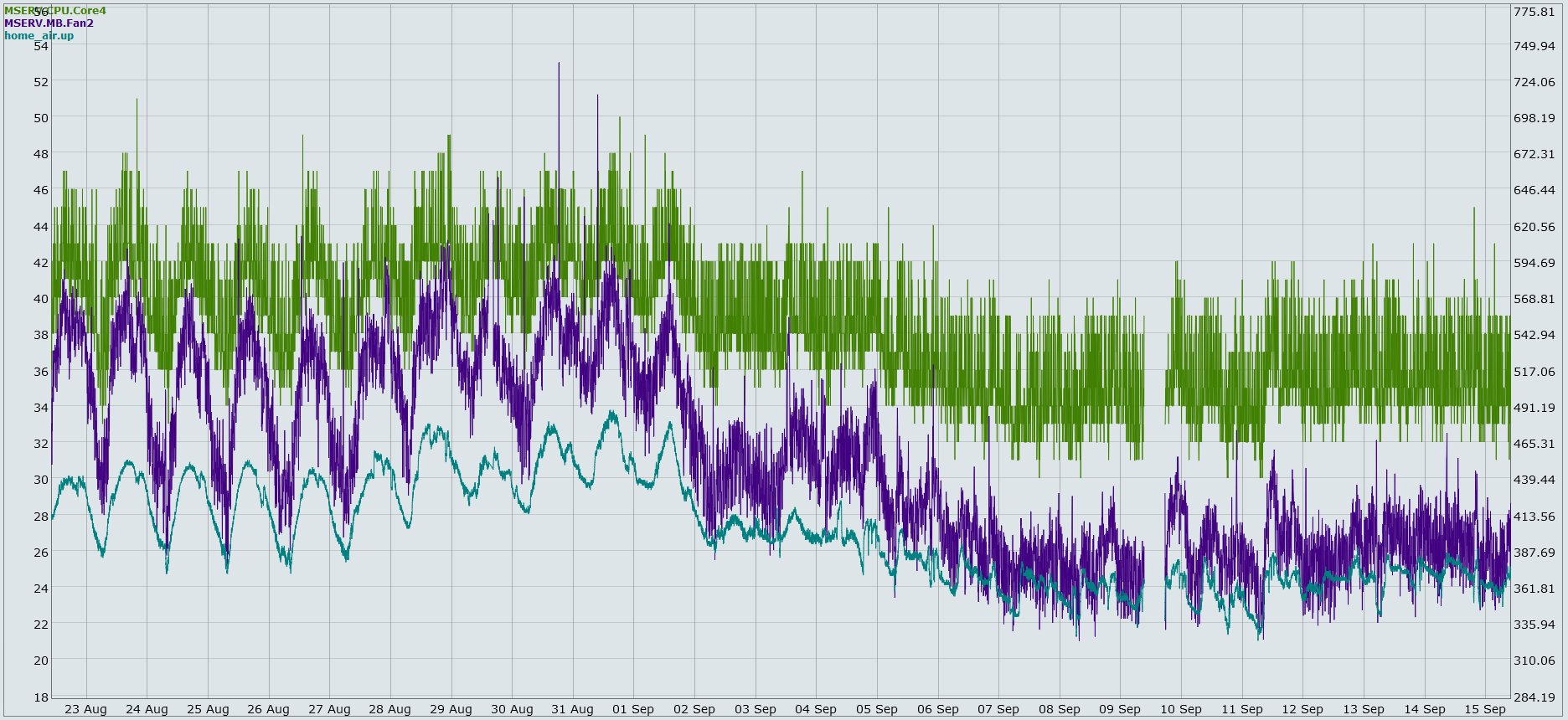Image resolution: width=1568 pixels, height=720 pixels.
Task: Click the 01 Sep date label
Action: (633, 709)
